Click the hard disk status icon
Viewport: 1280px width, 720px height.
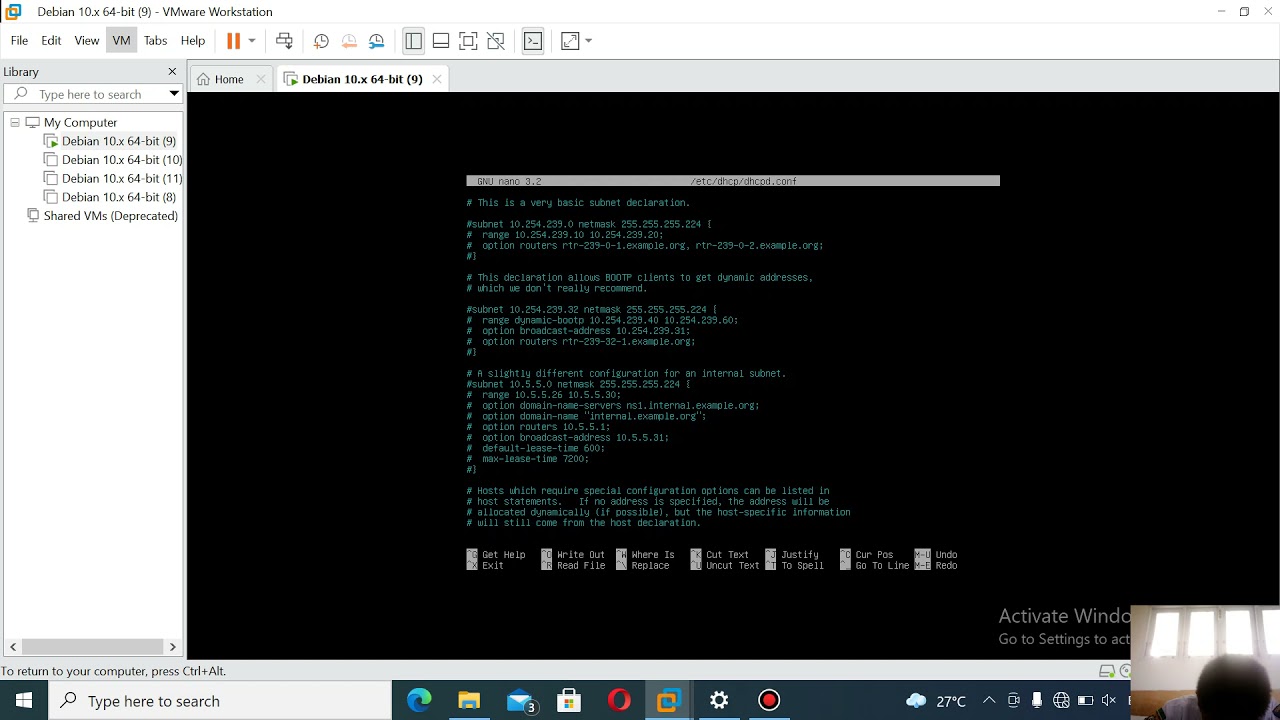(x=1107, y=671)
